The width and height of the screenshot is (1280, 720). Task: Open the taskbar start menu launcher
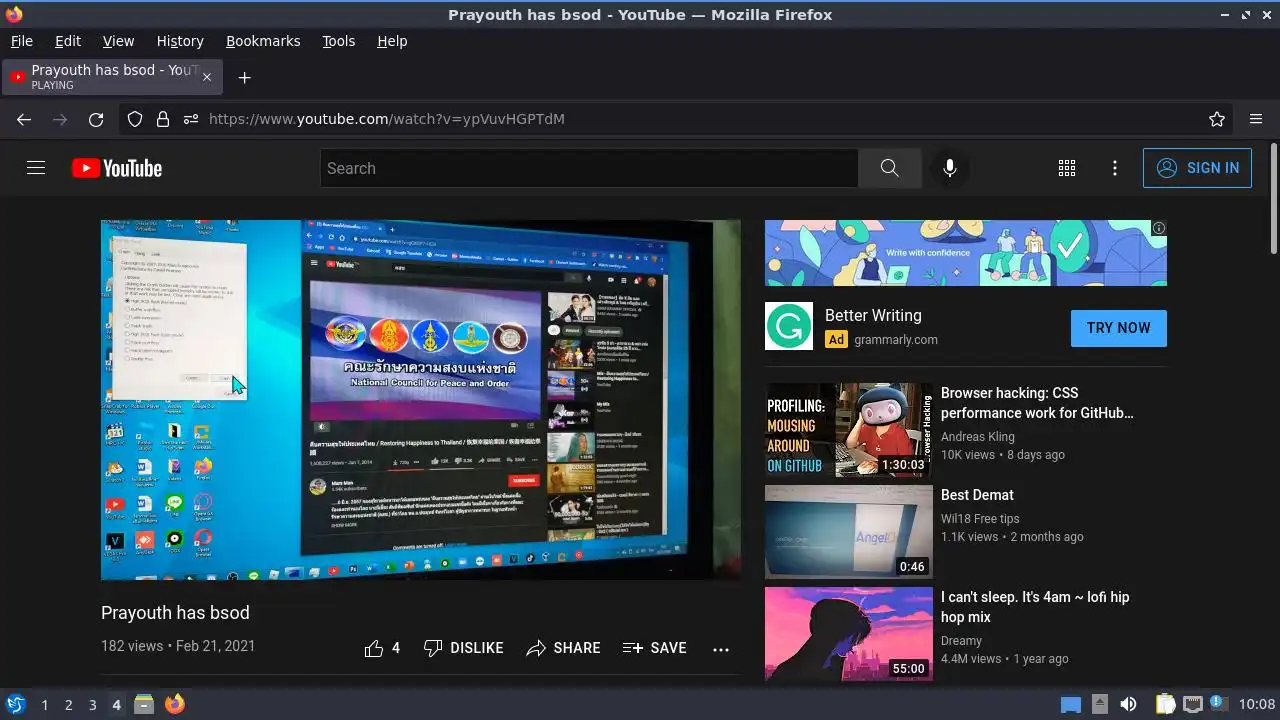tap(15, 704)
